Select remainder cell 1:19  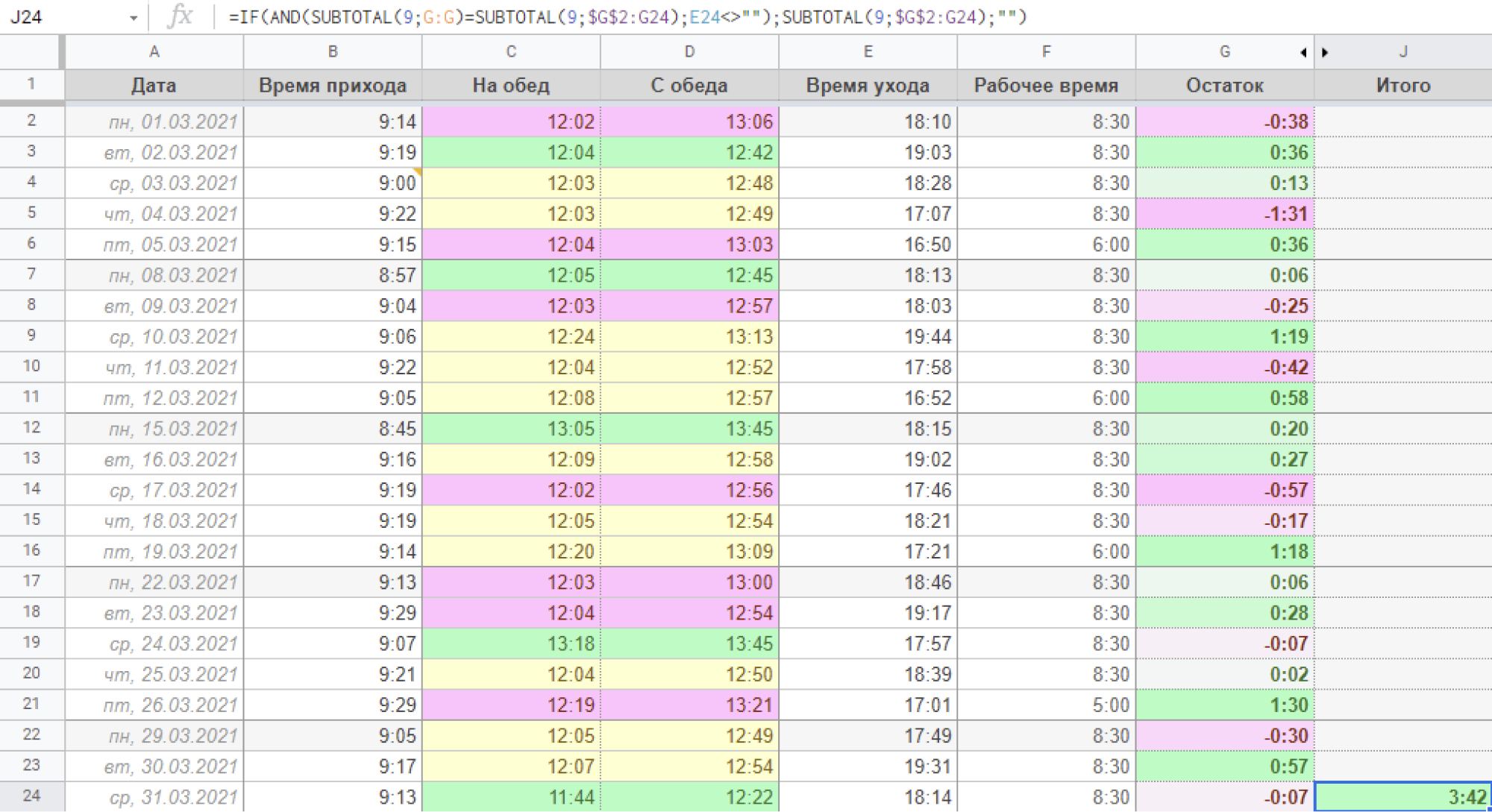(x=1225, y=336)
